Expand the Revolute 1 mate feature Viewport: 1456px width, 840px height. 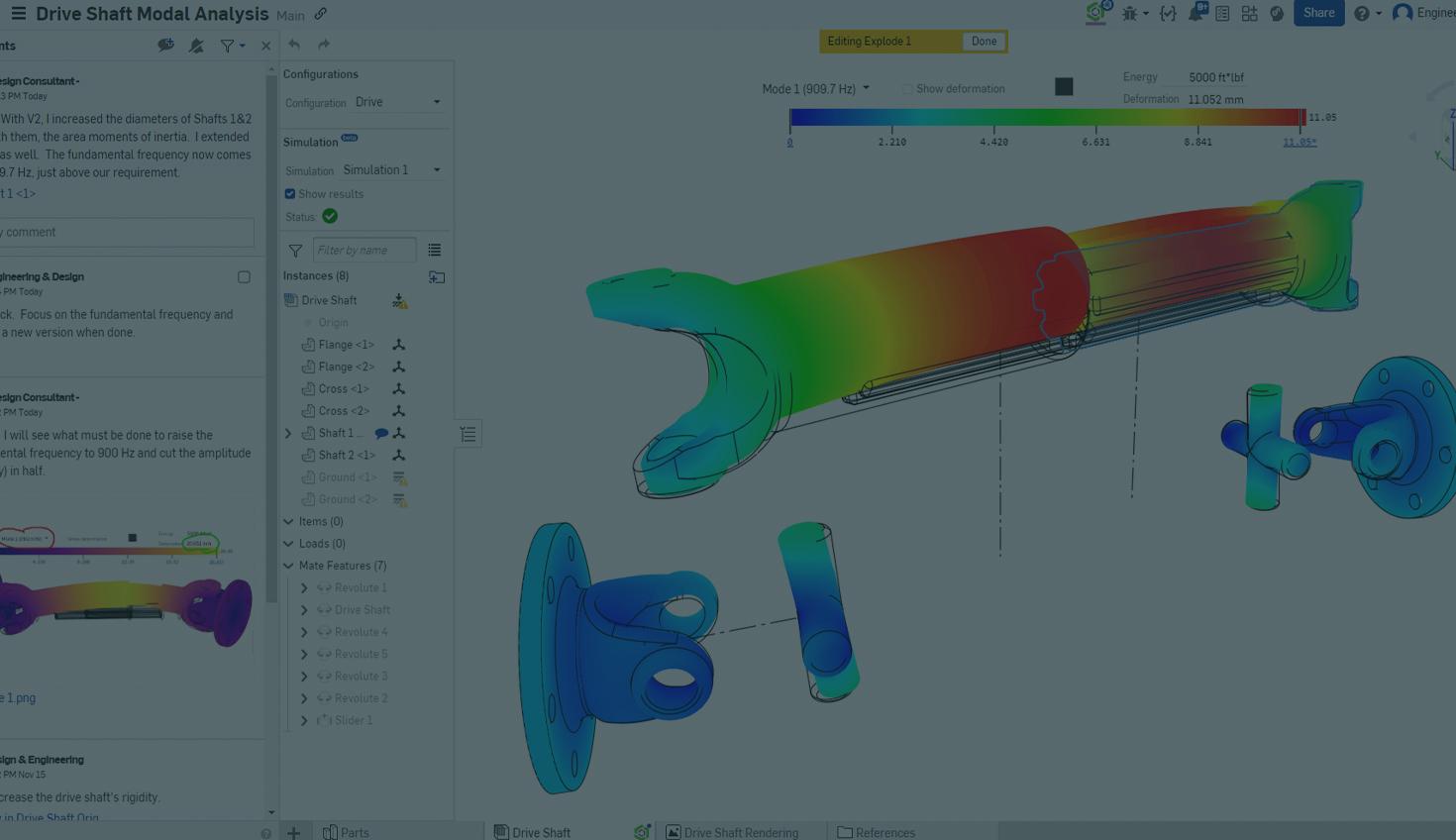click(304, 588)
